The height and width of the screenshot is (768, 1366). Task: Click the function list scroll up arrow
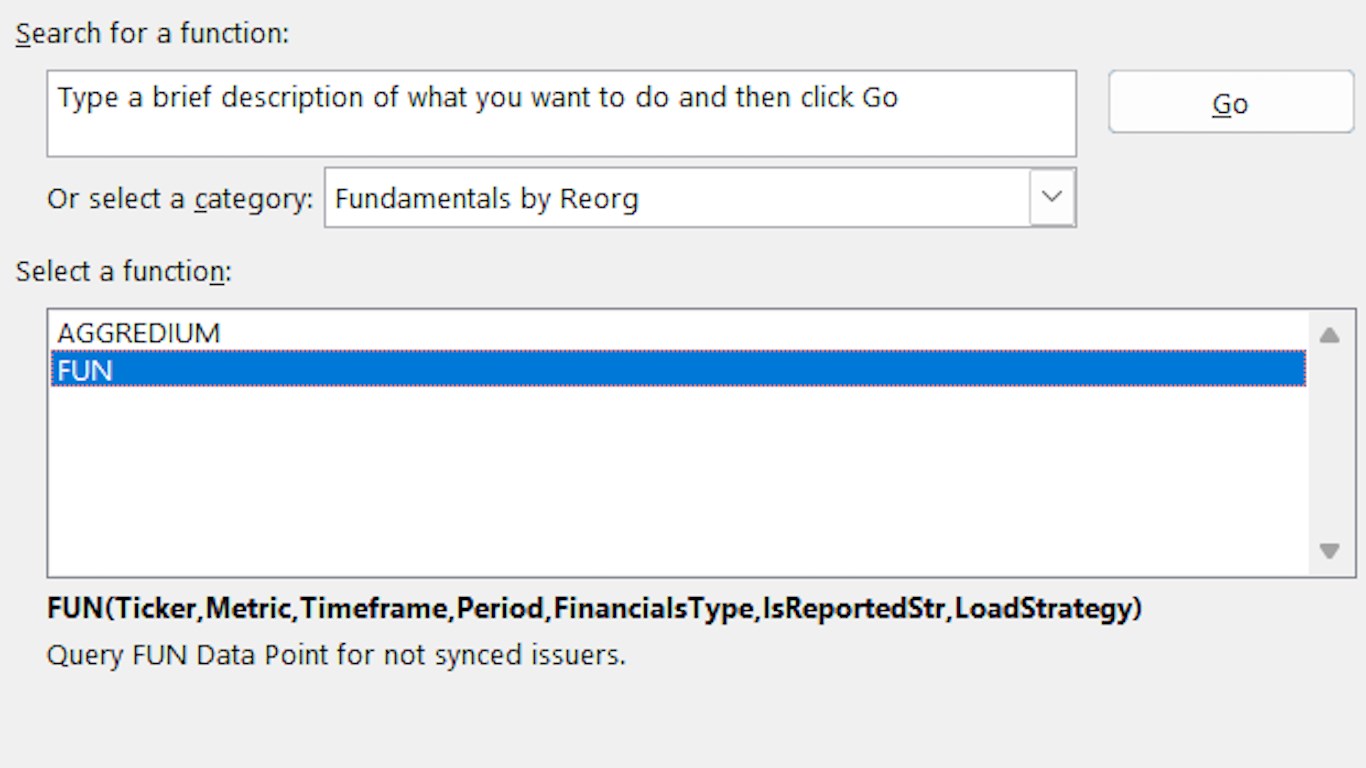click(x=1329, y=335)
